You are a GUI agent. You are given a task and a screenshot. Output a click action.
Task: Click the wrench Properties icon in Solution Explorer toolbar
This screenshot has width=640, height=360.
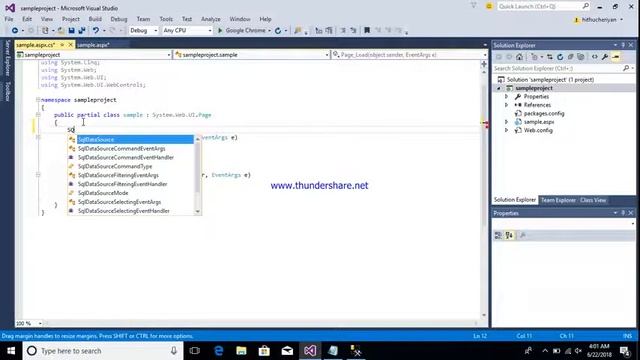pos(605,57)
